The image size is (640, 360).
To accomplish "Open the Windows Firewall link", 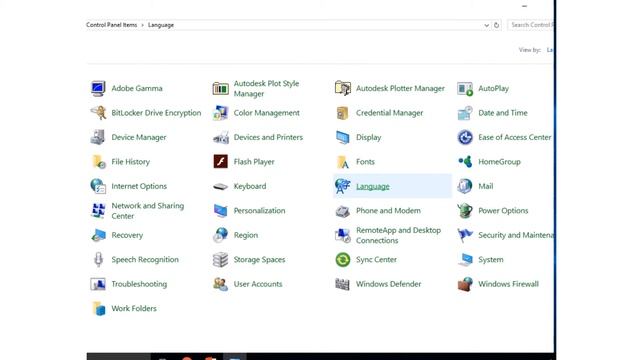I will tap(509, 284).
